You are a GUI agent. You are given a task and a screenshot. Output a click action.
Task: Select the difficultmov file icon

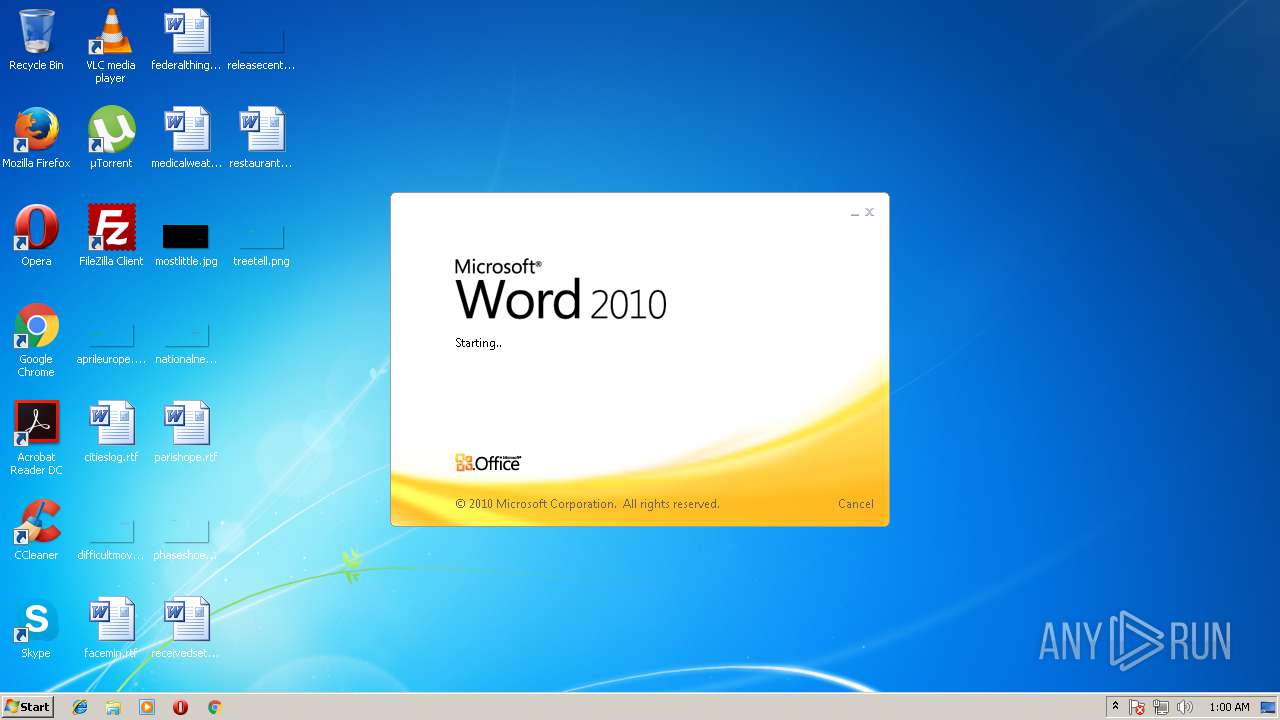tap(111, 538)
